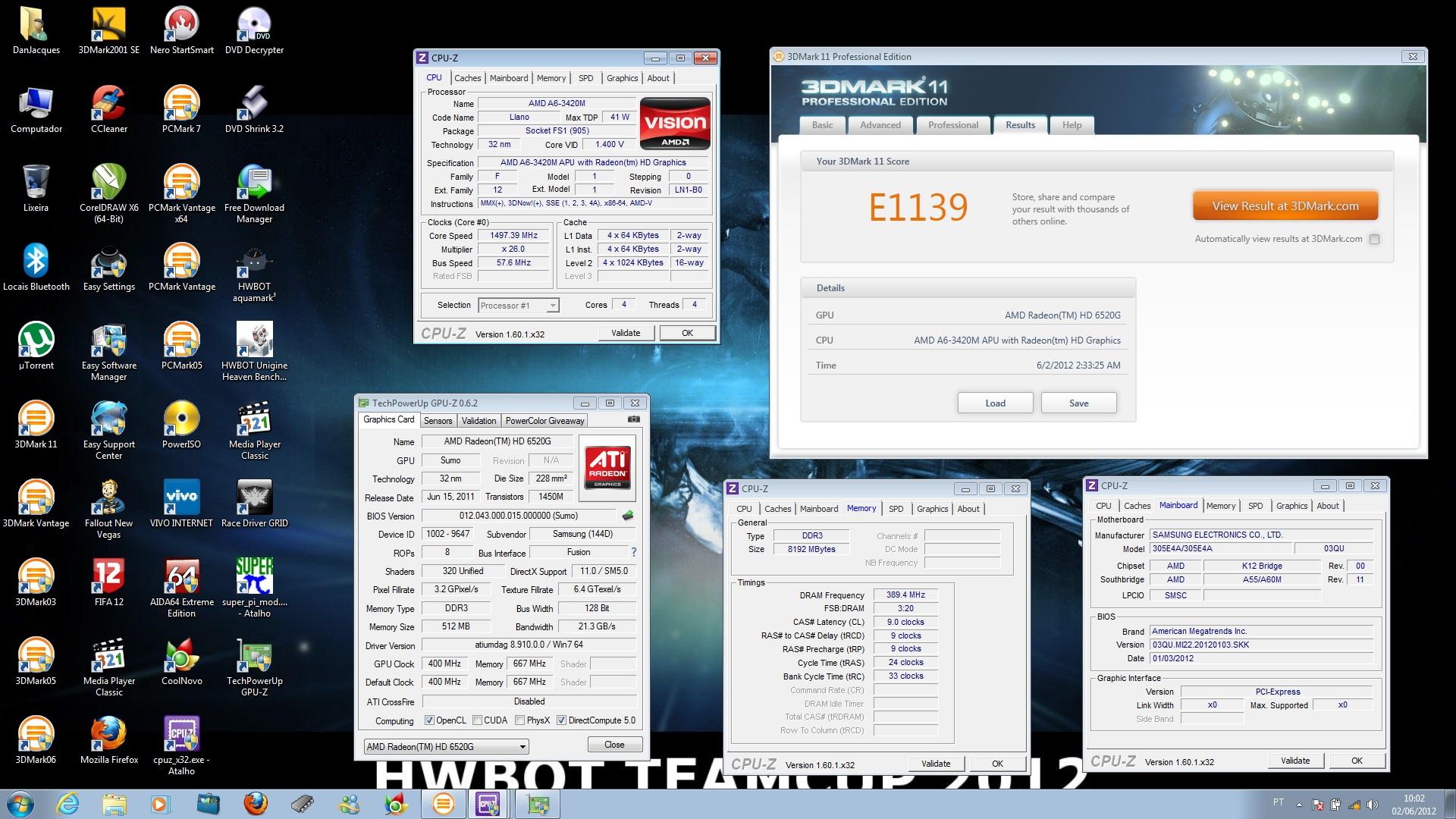Toggle DirectCompute 5.0 checkbox
1456x819 pixels.
(562, 720)
